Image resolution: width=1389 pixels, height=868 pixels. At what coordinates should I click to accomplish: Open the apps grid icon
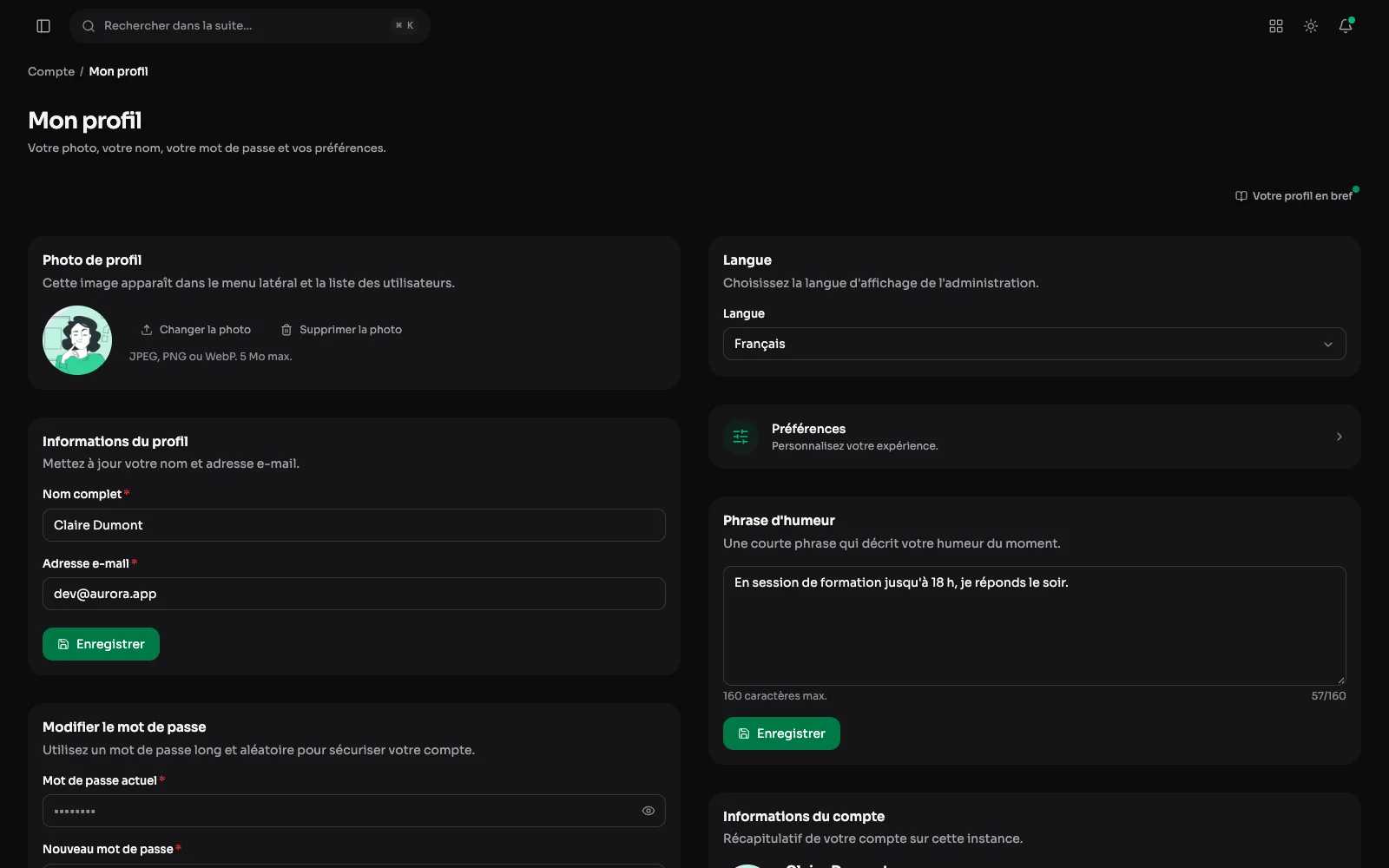click(x=1276, y=26)
